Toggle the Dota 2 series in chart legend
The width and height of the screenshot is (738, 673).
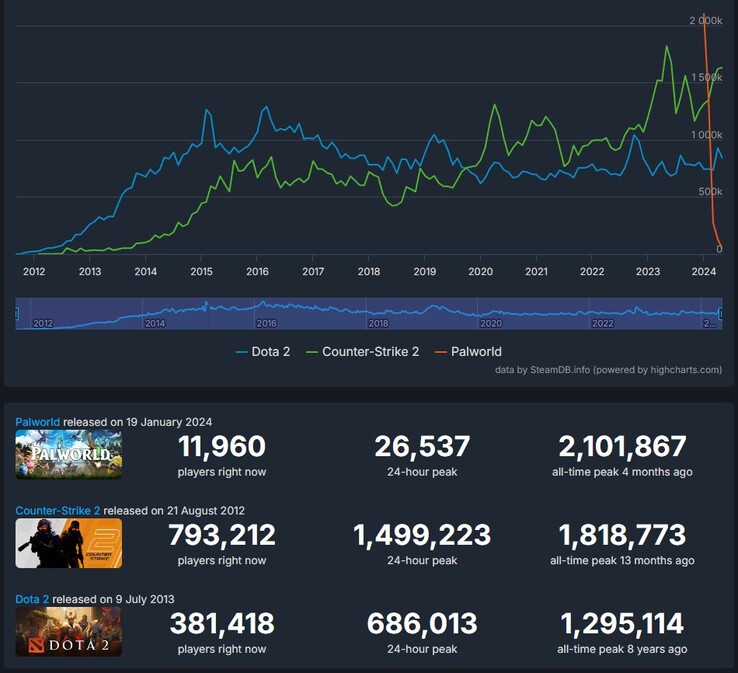(x=263, y=352)
